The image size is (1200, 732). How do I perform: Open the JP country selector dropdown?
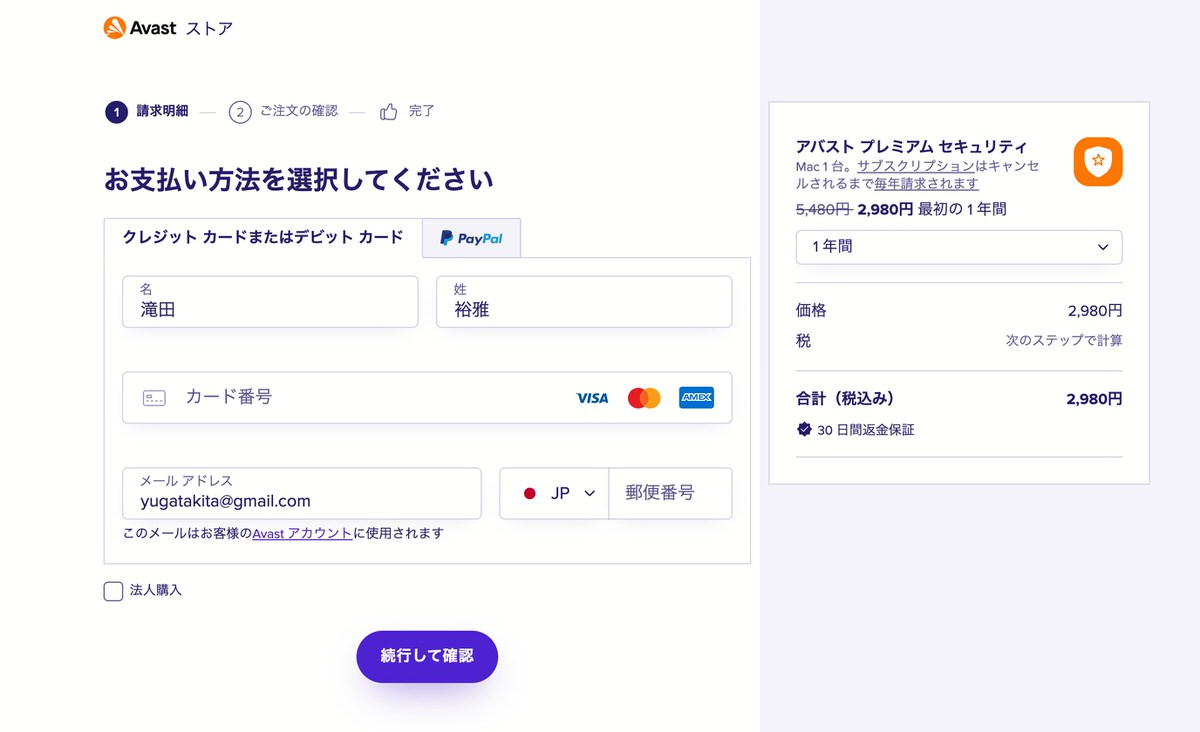tap(554, 493)
